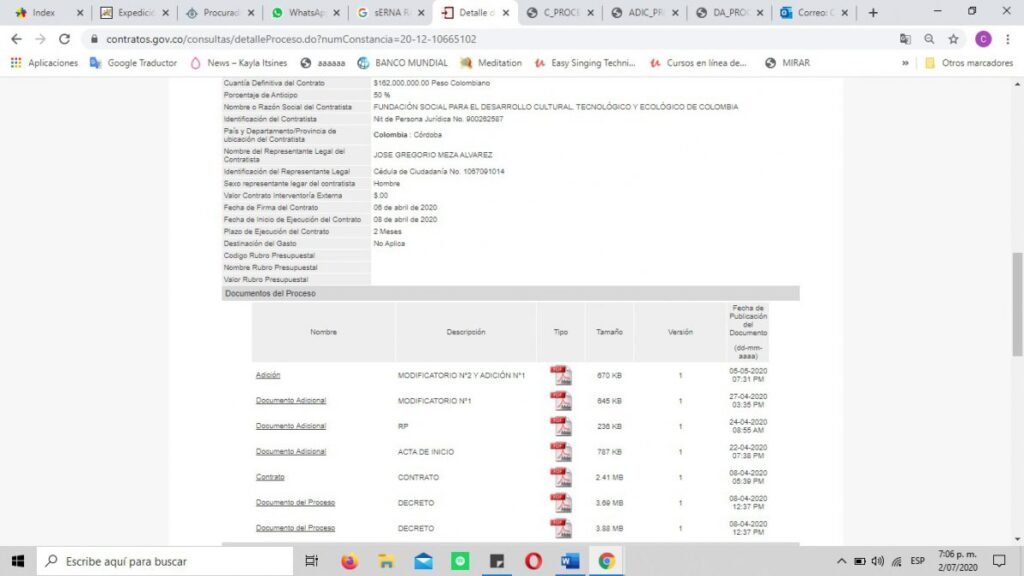The height and width of the screenshot is (576, 1024).
Task: Open Firefox from the taskbar
Action: point(349,561)
